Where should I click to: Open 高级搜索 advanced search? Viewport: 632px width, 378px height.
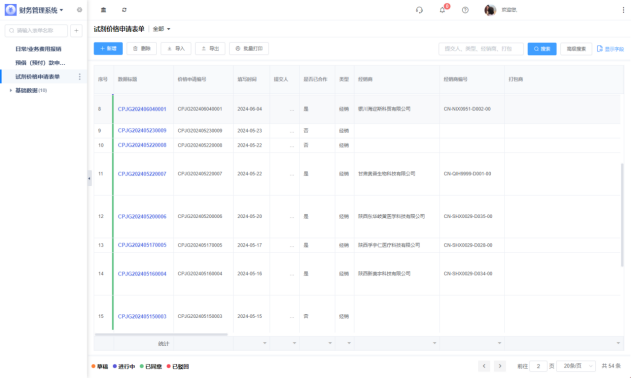(576, 49)
